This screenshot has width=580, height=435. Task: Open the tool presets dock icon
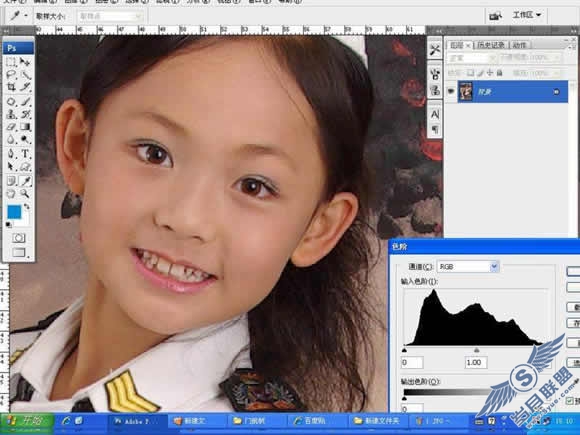[435, 50]
